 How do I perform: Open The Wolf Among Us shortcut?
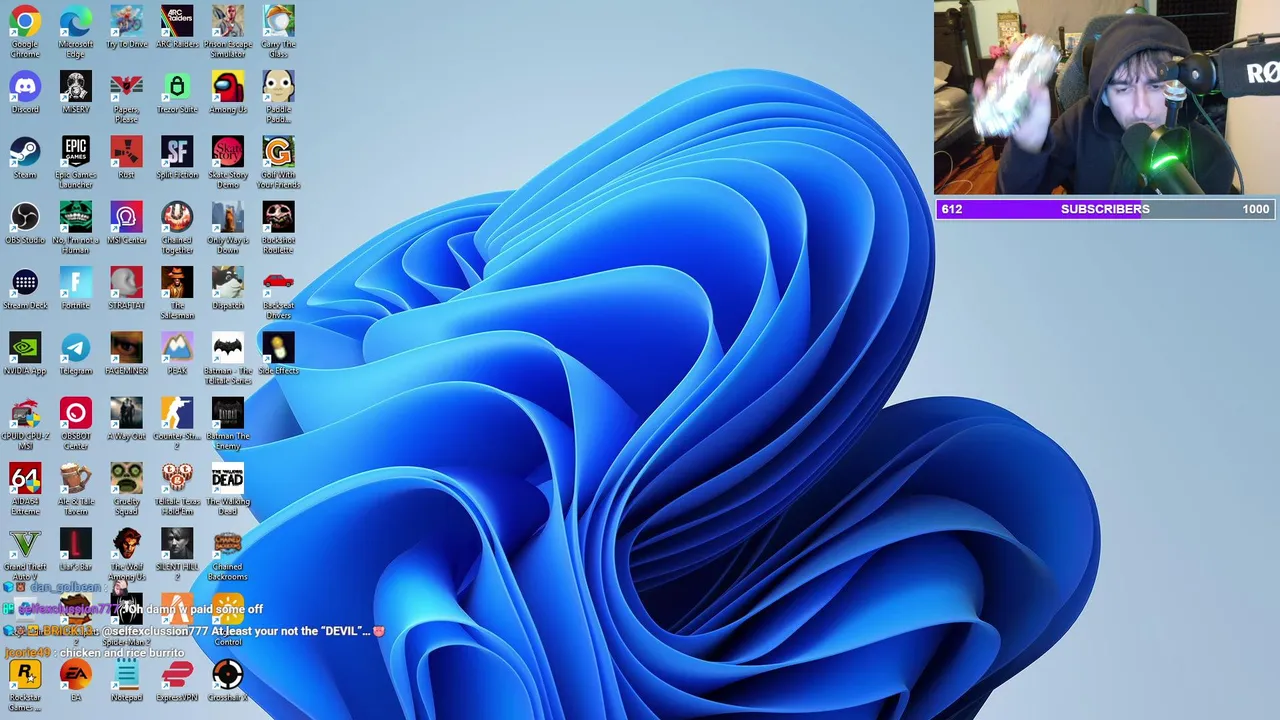126,555
